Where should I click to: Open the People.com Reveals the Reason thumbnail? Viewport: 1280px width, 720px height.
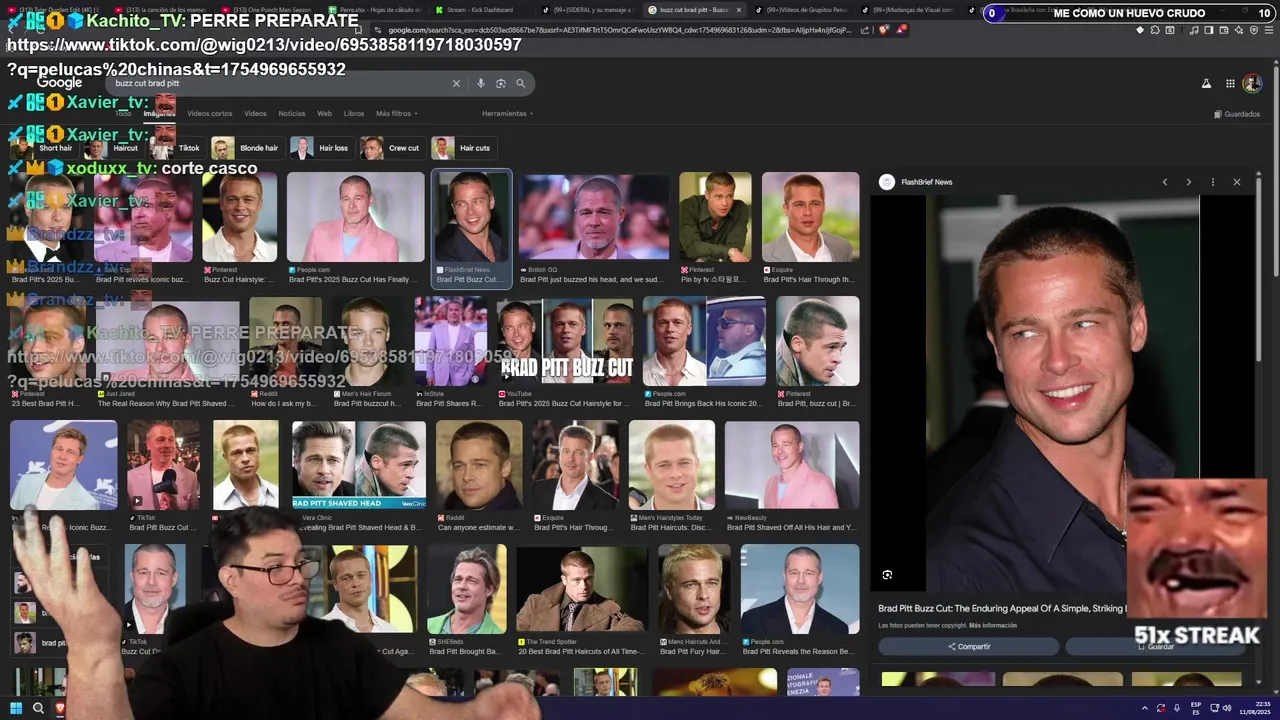click(x=800, y=589)
